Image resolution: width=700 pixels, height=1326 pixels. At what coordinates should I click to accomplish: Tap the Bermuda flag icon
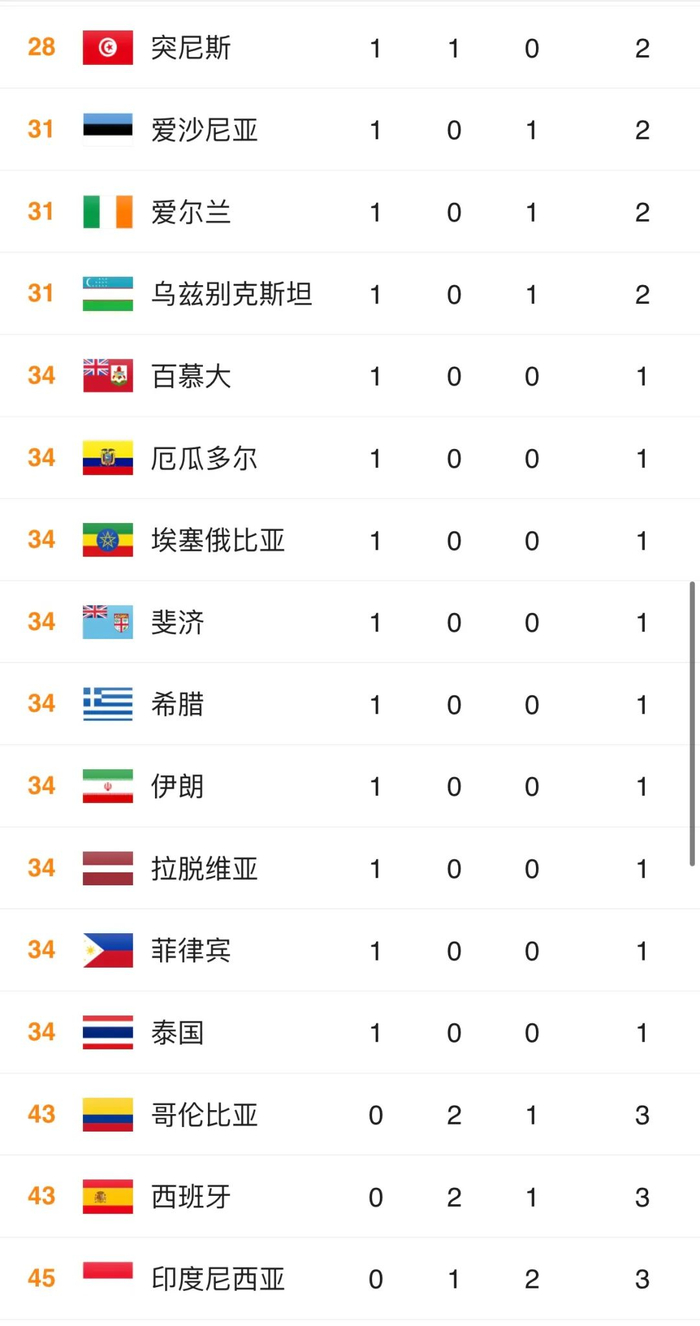pos(108,376)
